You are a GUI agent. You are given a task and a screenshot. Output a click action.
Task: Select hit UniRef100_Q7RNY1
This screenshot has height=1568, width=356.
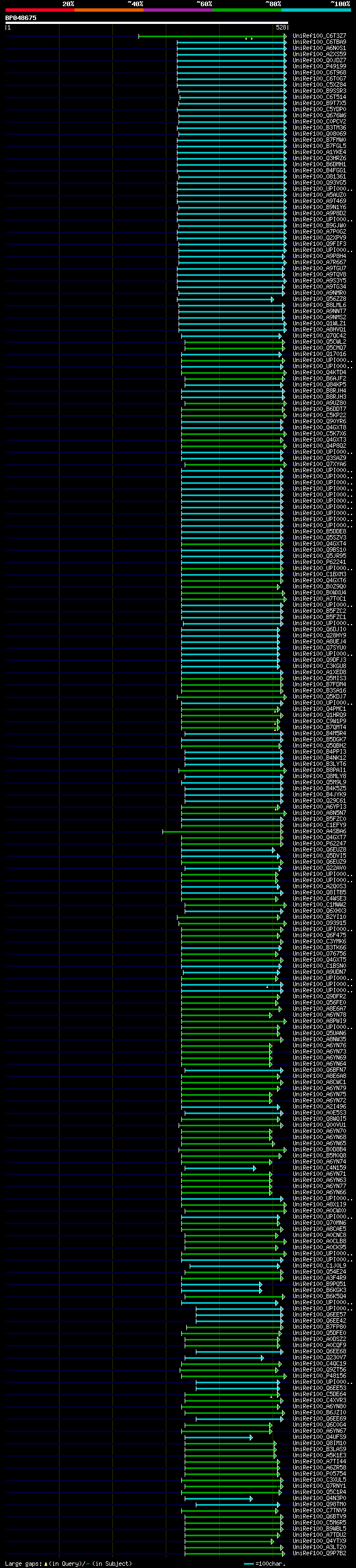319,1486
